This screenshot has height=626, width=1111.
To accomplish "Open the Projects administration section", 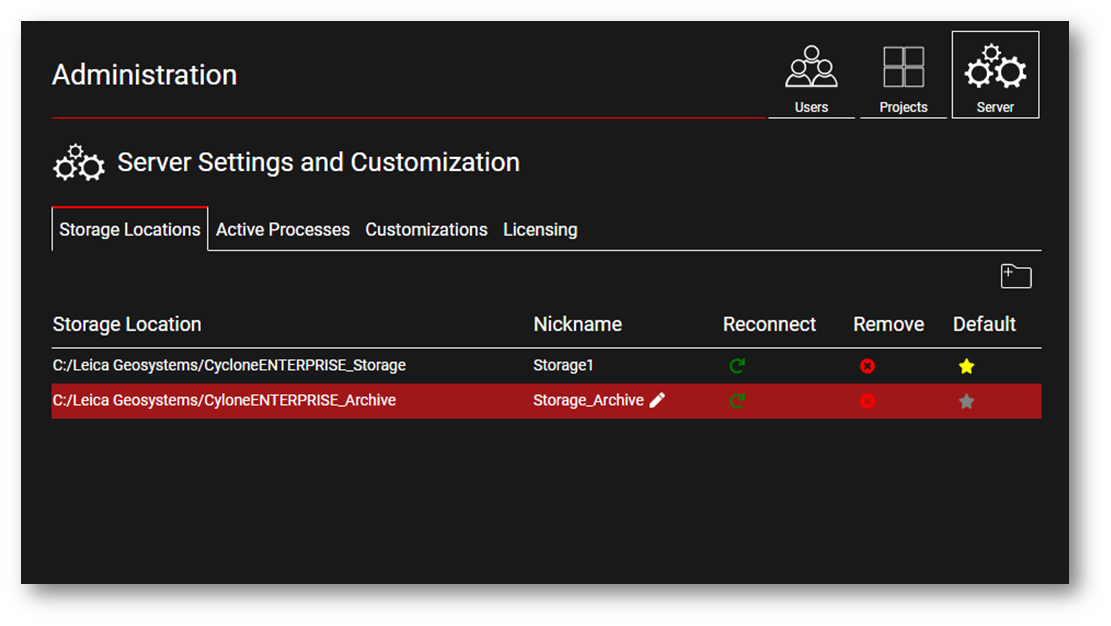I will [x=903, y=78].
